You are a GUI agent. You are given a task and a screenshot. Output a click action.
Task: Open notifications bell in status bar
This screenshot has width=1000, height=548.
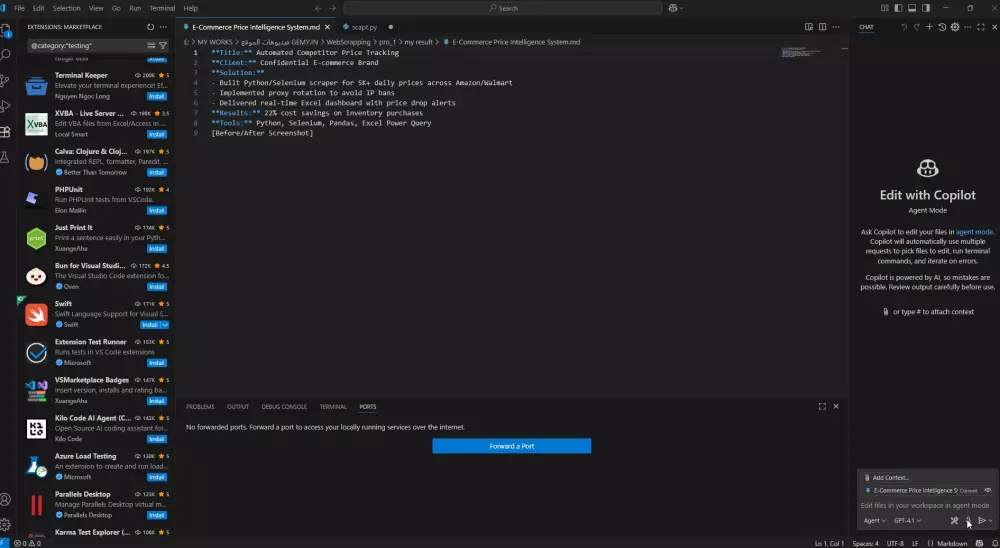pyautogui.click(x=994, y=544)
